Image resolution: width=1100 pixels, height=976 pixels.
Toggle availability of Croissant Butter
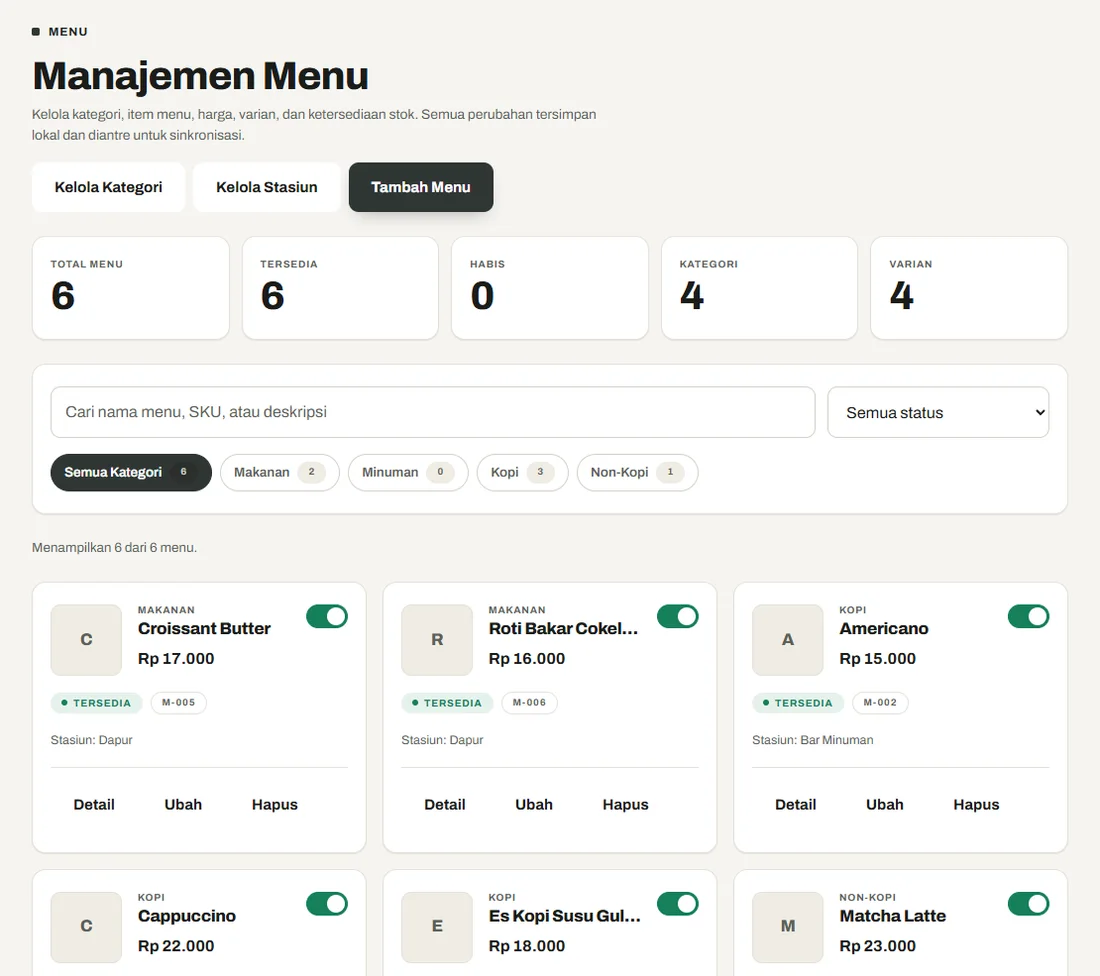point(327,617)
